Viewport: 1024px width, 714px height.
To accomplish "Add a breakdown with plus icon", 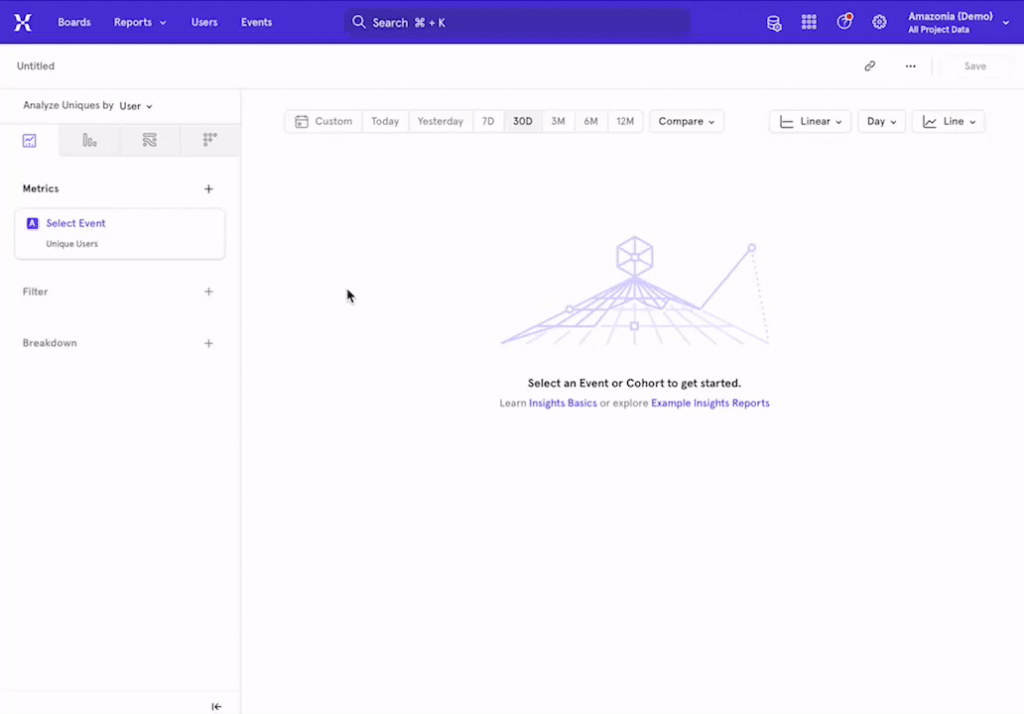I will [x=209, y=343].
